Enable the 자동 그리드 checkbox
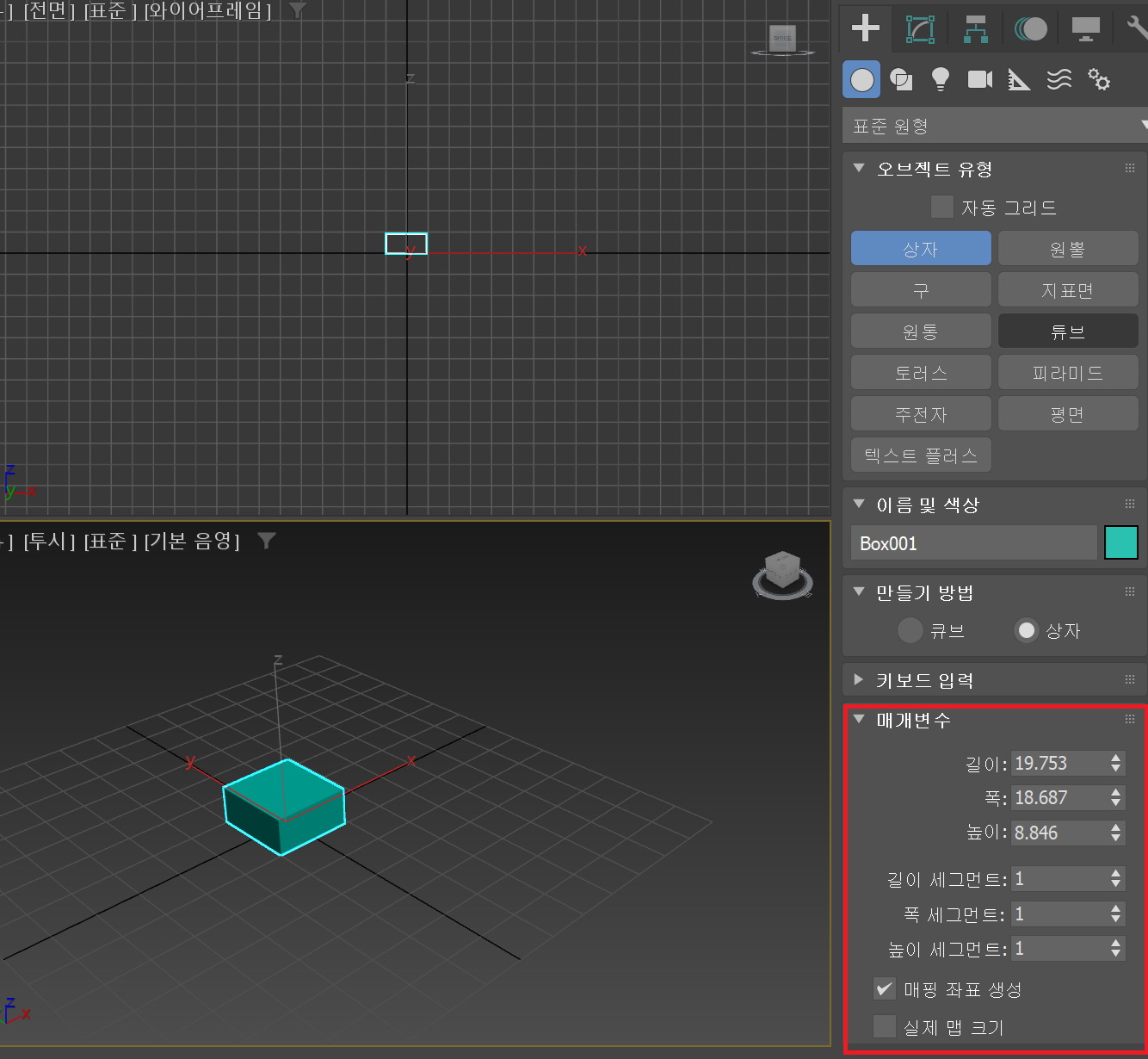Image resolution: width=1148 pixels, height=1059 pixels. (x=942, y=207)
